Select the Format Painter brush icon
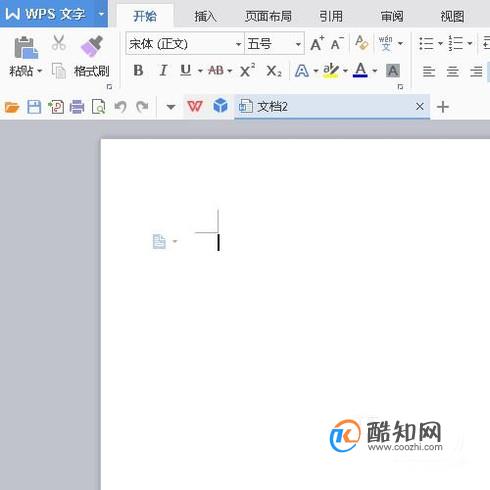This screenshot has height=490, width=490. click(92, 46)
